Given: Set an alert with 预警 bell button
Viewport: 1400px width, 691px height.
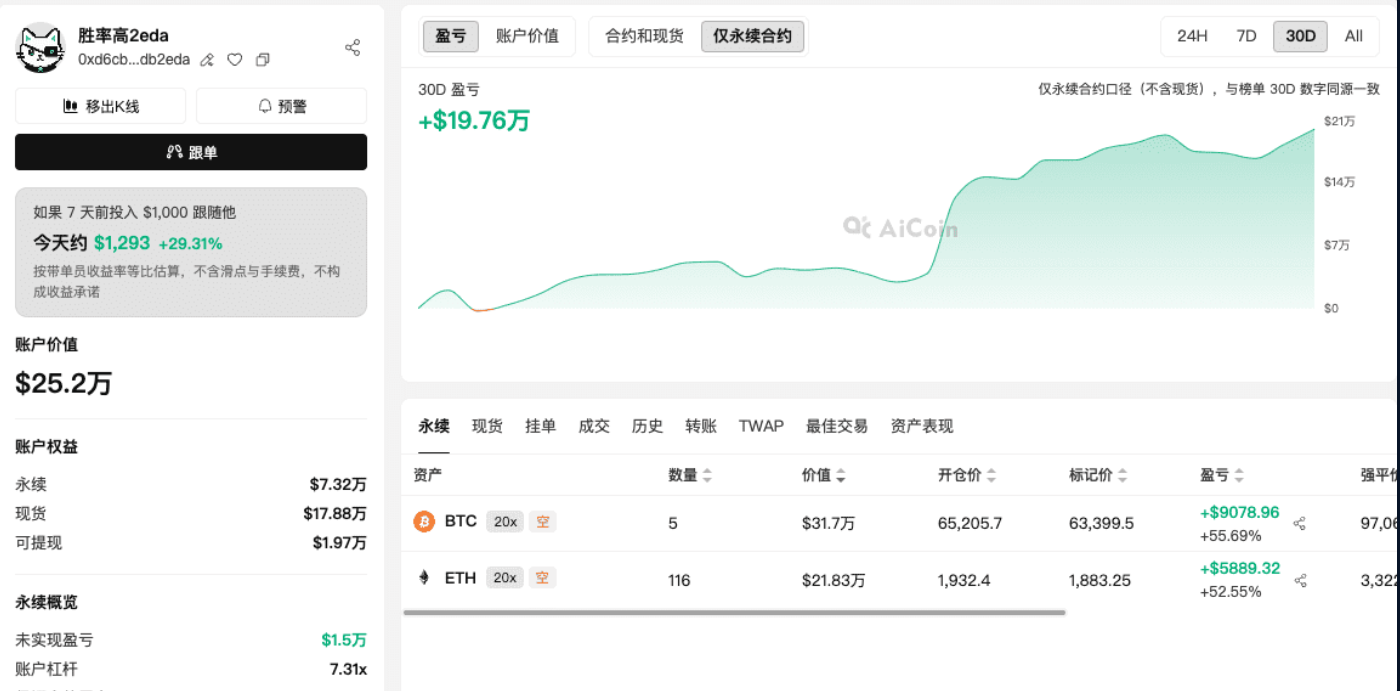Looking at the screenshot, I should pyautogui.click(x=282, y=106).
